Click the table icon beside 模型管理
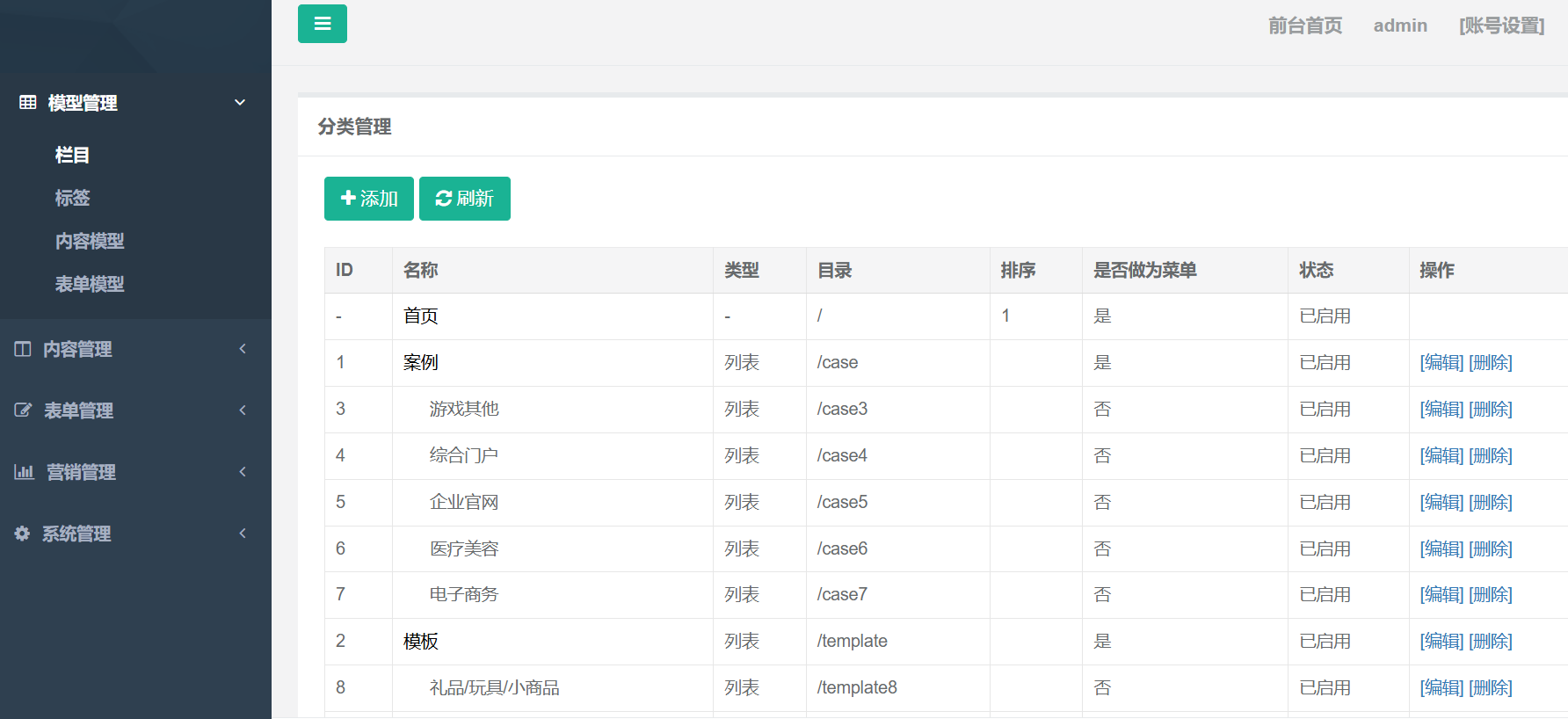The width and height of the screenshot is (1568, 719). [28, 103]
